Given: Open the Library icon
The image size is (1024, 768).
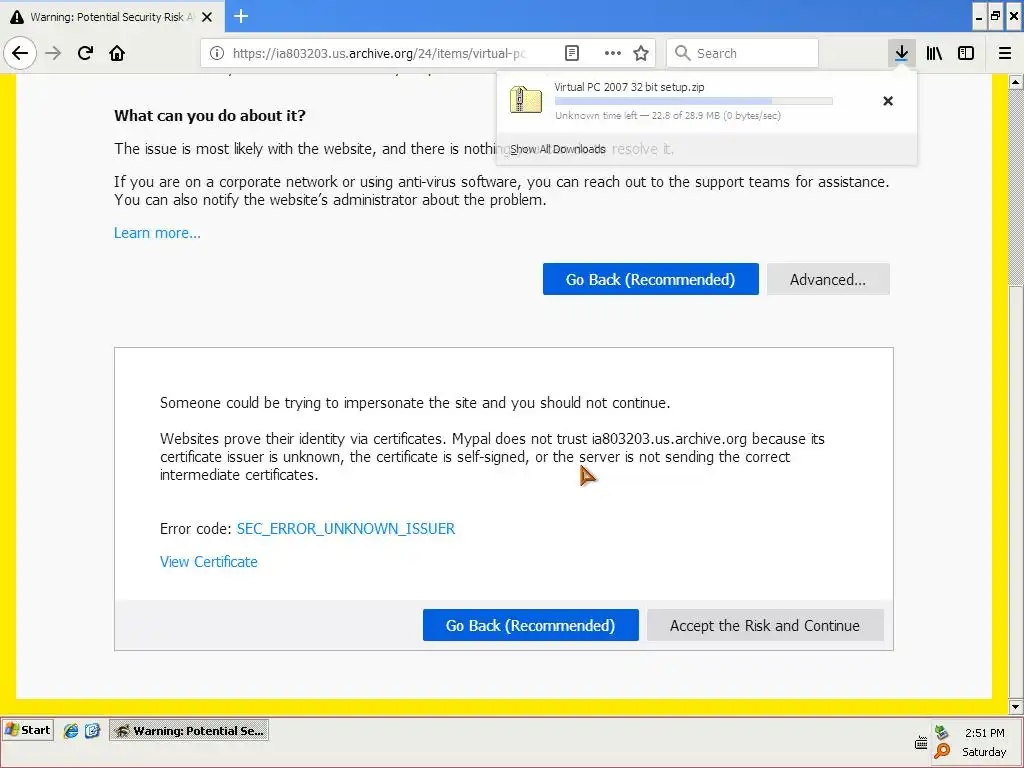Looking at the screenshot, I should (934, 53).
